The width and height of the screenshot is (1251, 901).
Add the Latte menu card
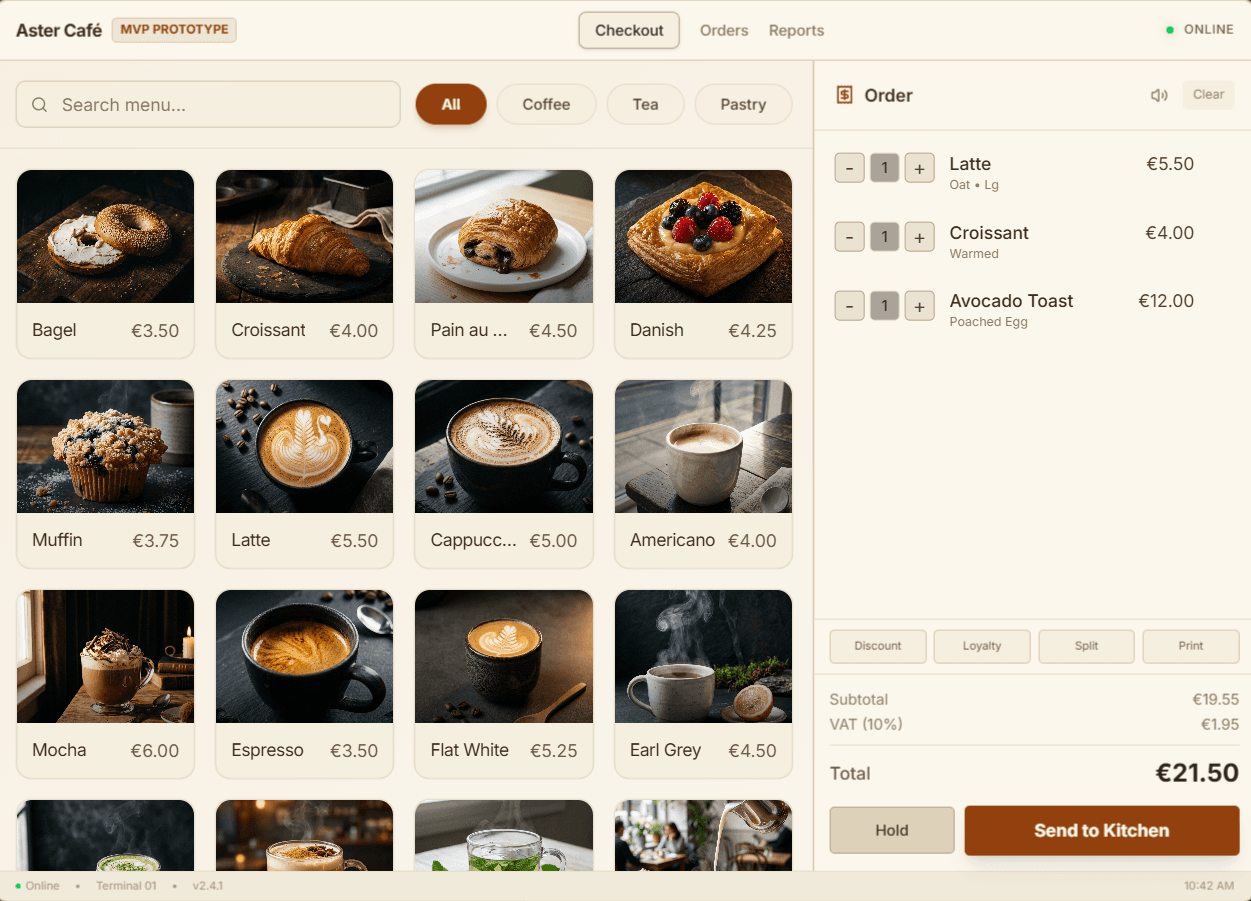click(x=304, y=474)
